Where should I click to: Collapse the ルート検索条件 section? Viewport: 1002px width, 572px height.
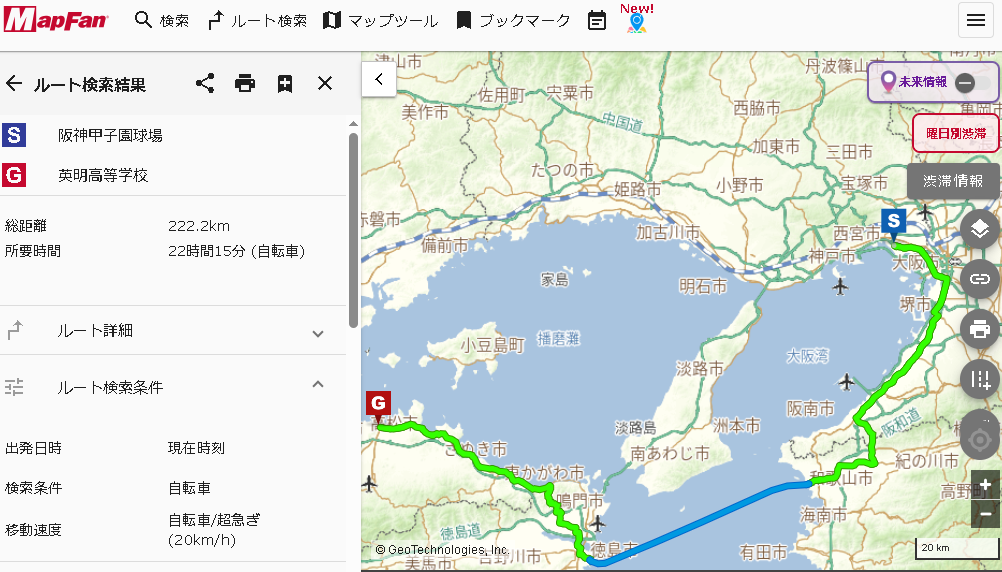tap(318, 384)
